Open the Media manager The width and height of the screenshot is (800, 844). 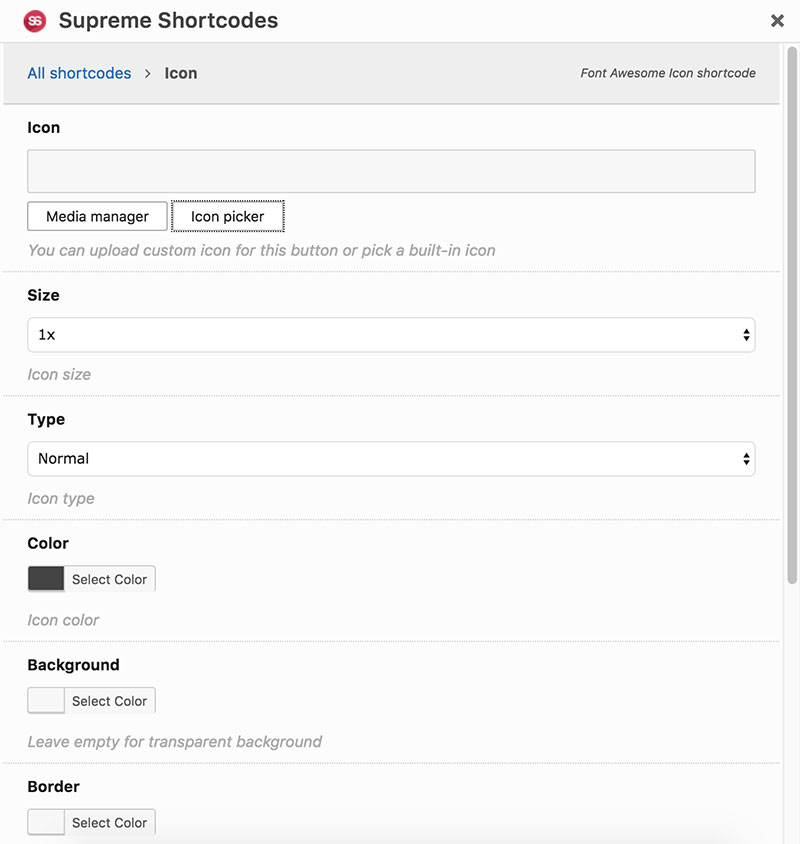click(x=97, y=216)
